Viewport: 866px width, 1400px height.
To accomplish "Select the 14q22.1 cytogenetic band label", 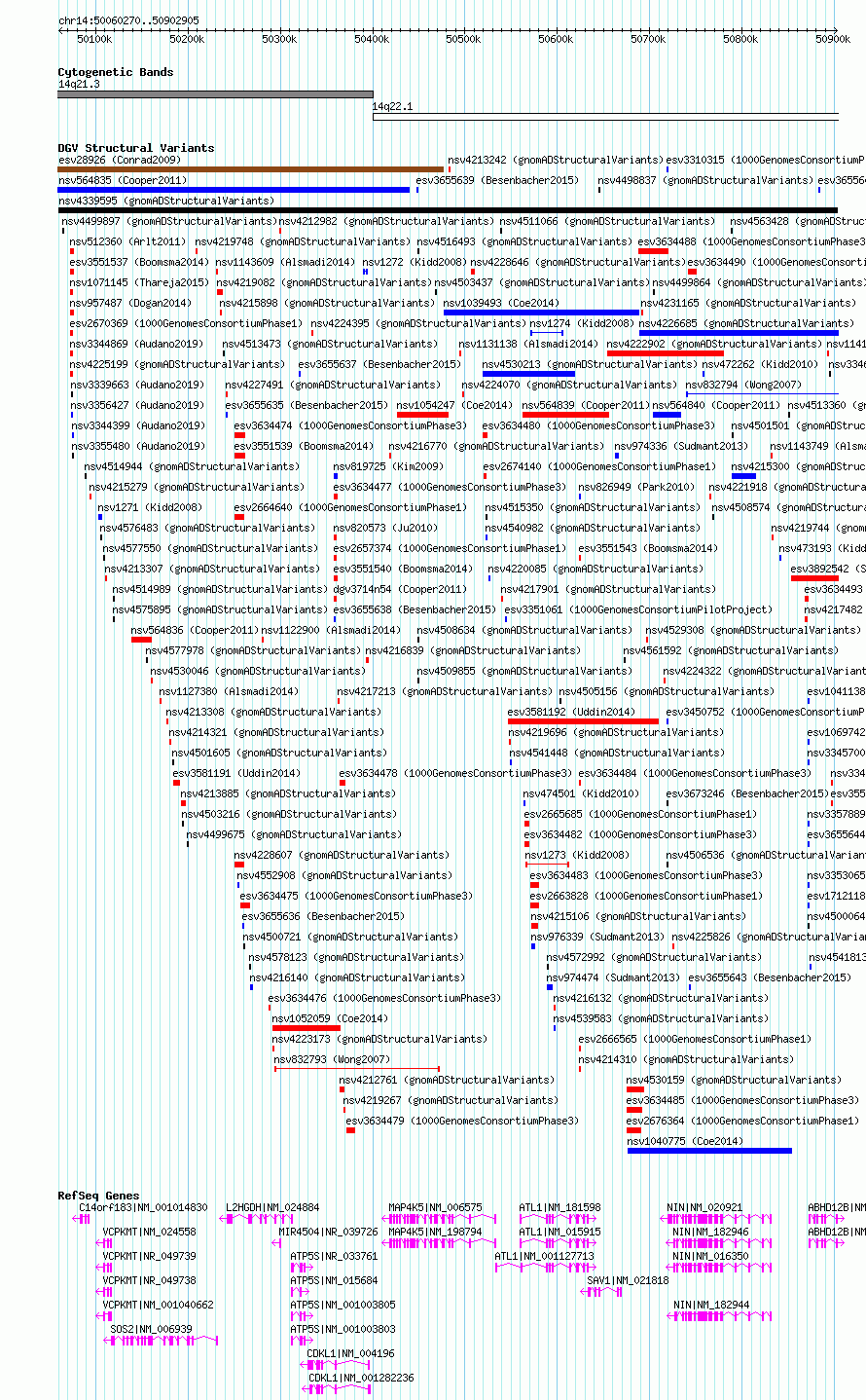I will (x=393, y=106).
